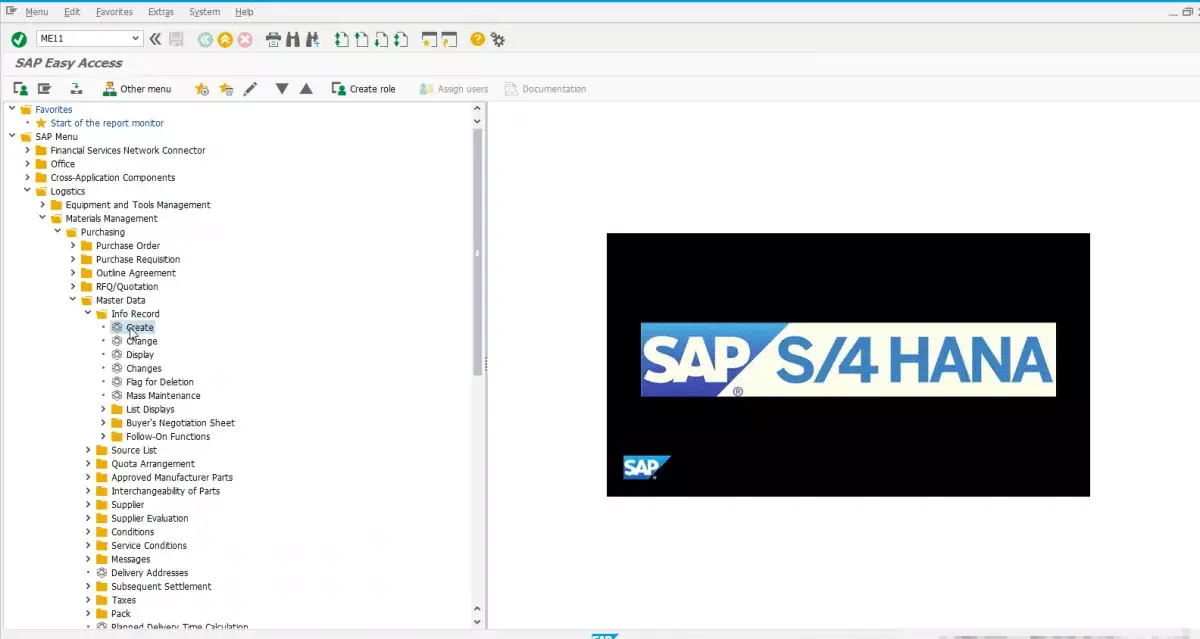Image resolution: width=1200 pixels, height=639 pixels.
Task: Click the double-chevron icon beside the command field
Action: pyautogui.click(x=155, y=39)
